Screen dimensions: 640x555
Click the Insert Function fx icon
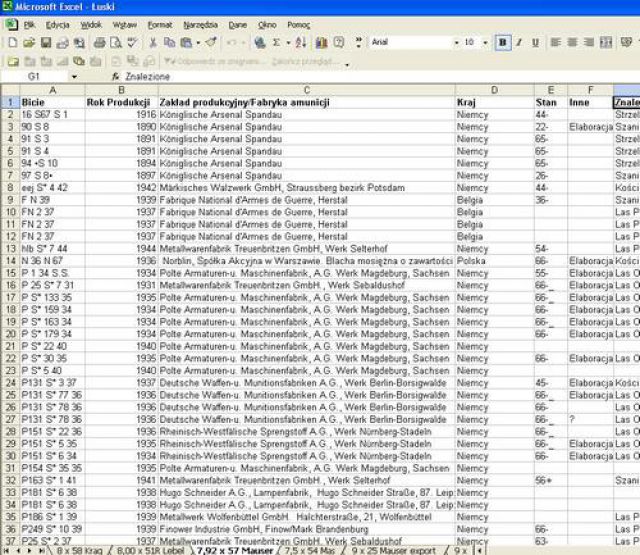pyautogui.click(x=116, y=76)
